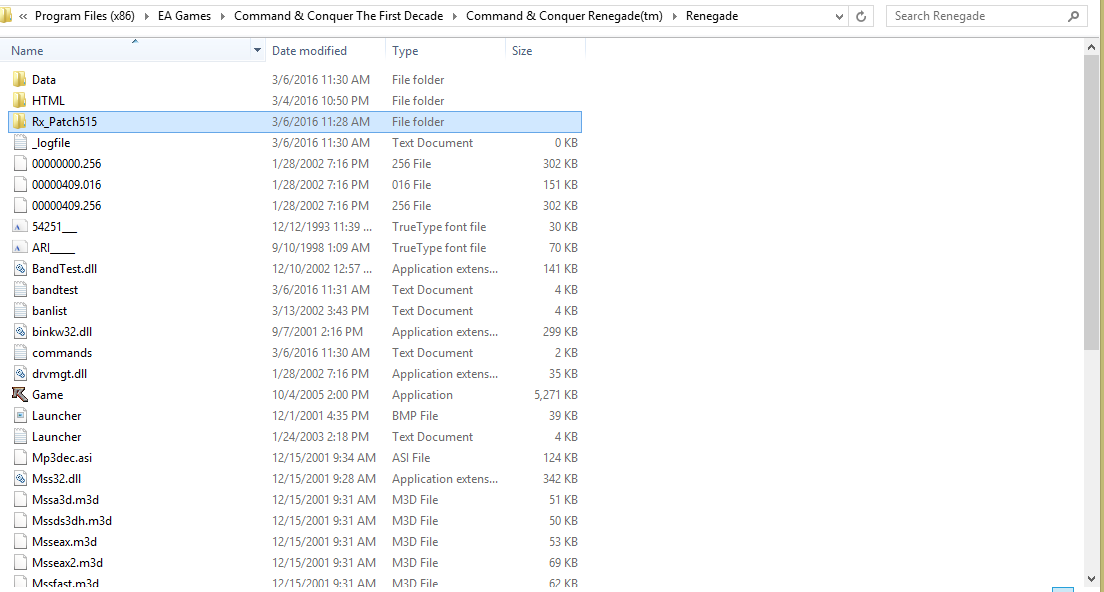The width and height of the screenshot is (1104, 592).
Task: Click the Launcher text document icon
Action: [x=20, y=437]
